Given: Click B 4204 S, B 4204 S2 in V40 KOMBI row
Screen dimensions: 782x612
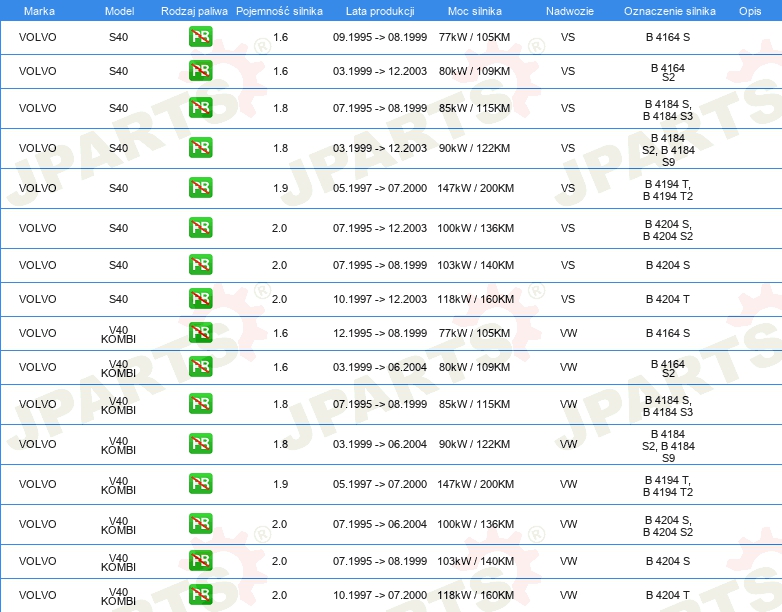Looking at the screenshot, I should 668,526.
